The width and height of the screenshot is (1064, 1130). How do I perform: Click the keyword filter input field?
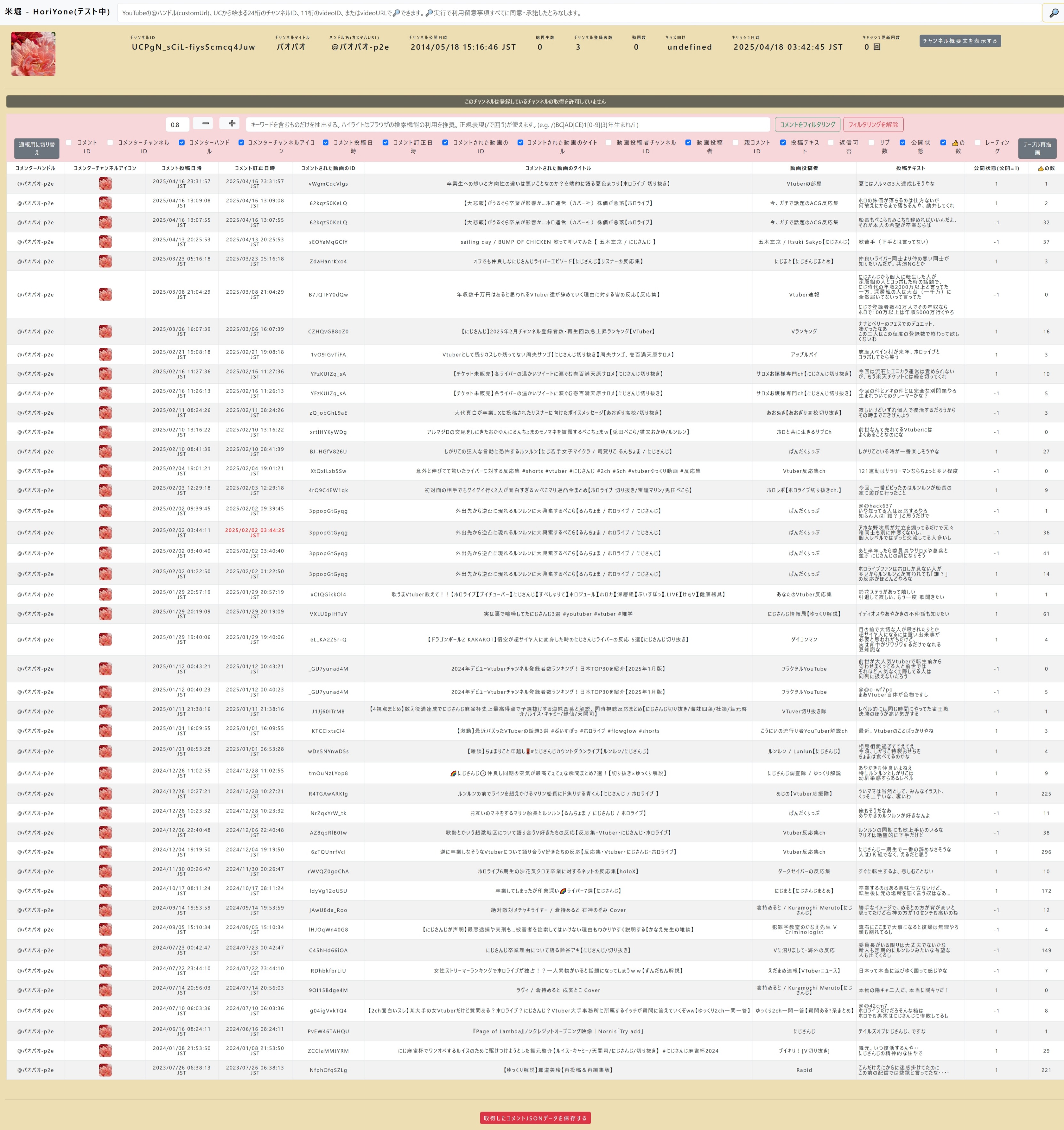pyautogui.click(x=508, y=124)
